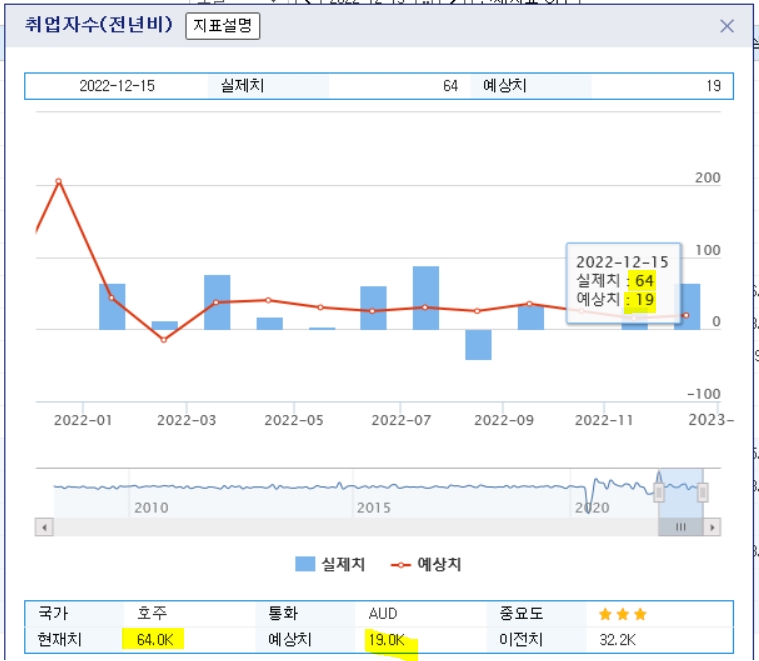Click the tallest blue bar near 2022-07

coord(426,298)
